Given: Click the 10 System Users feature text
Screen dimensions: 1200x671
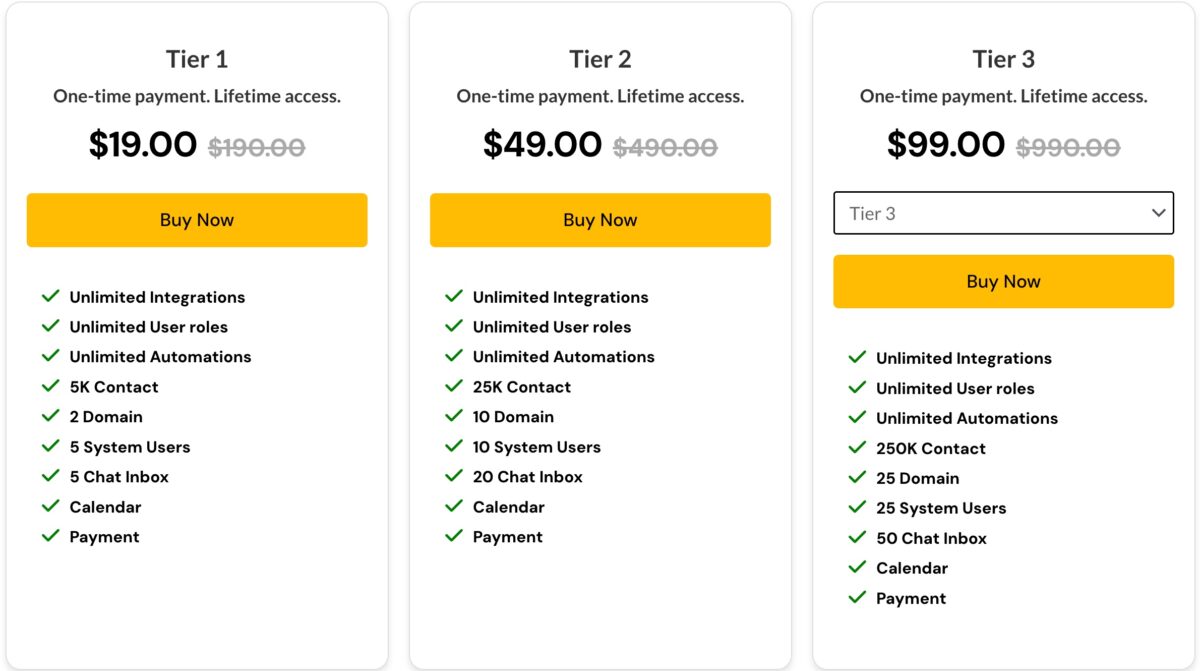Looking at the screenshot, I should (x=536, y=447).
